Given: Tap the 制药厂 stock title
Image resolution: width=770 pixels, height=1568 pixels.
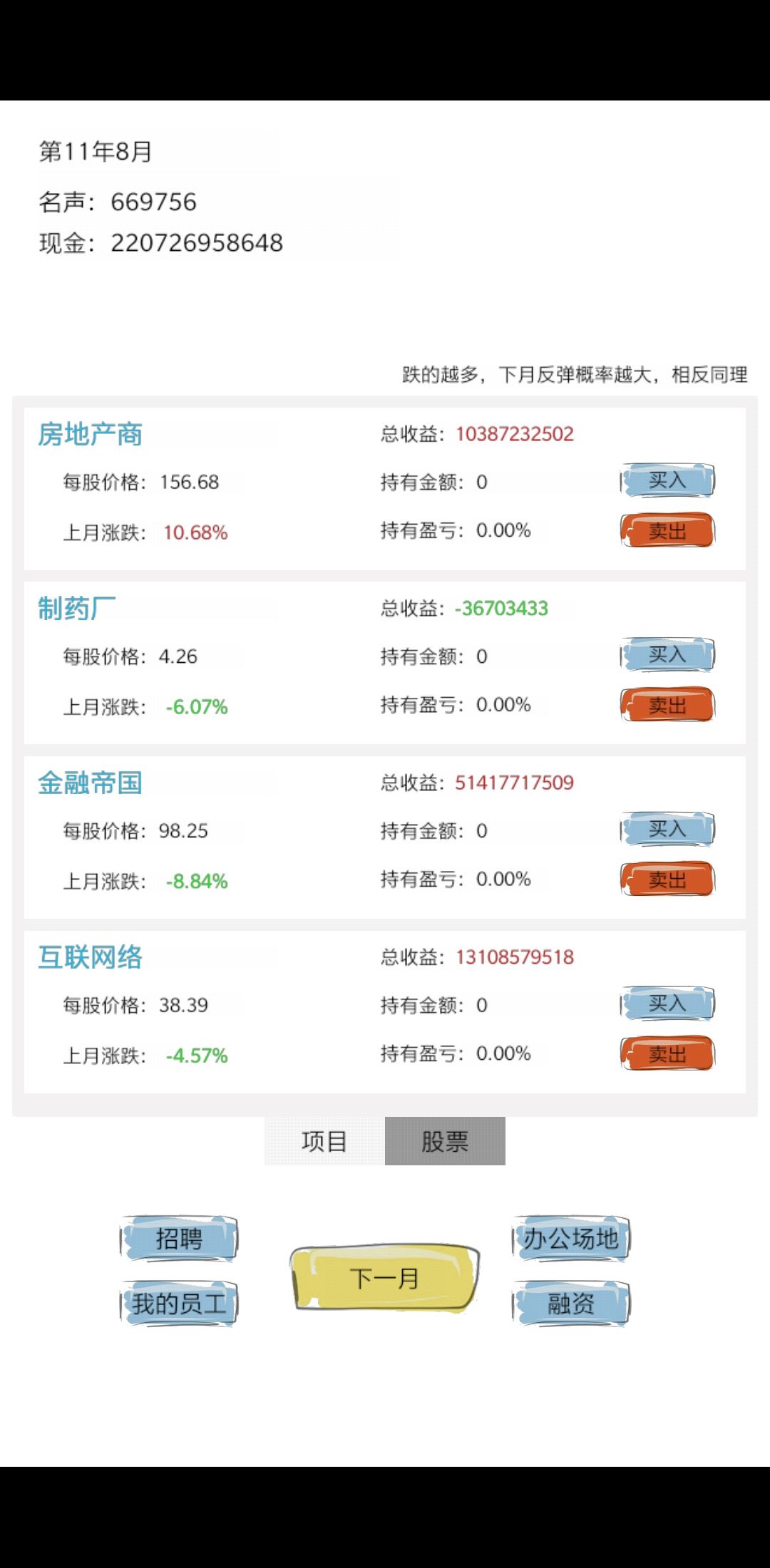Looking at the screenshot, I should [77, 609].
